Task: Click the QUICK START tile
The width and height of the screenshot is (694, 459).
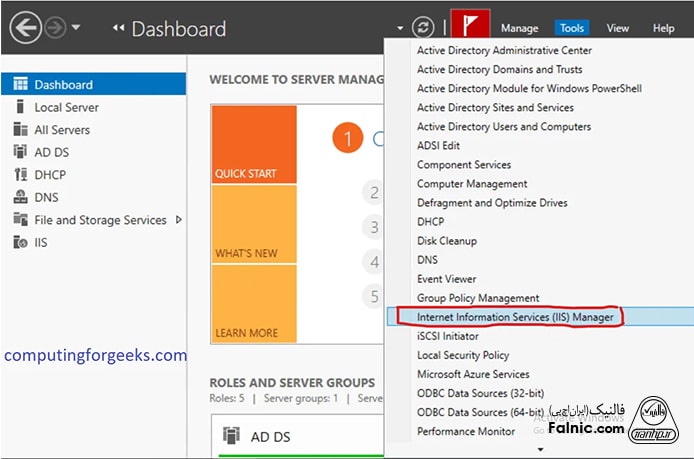Action: [253, 145]
